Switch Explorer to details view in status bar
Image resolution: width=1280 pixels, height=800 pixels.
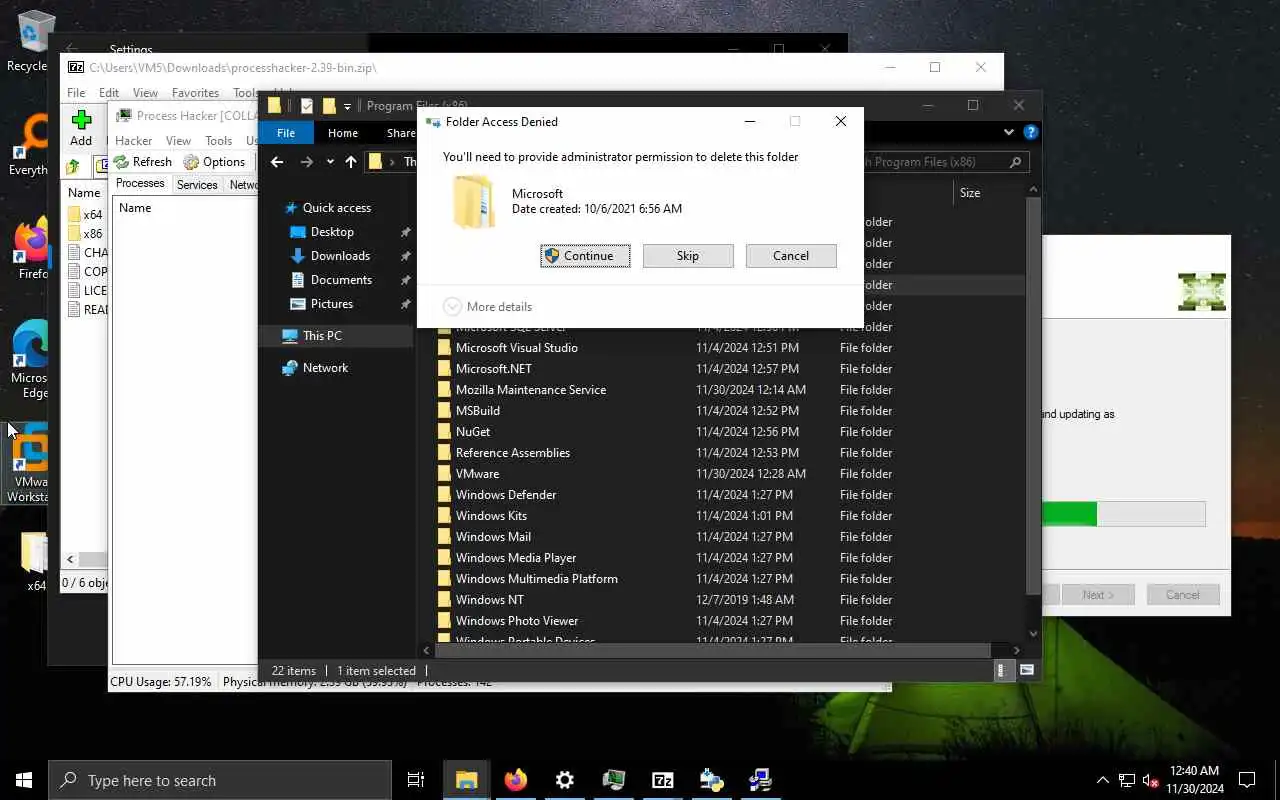tap(1004, 671)
